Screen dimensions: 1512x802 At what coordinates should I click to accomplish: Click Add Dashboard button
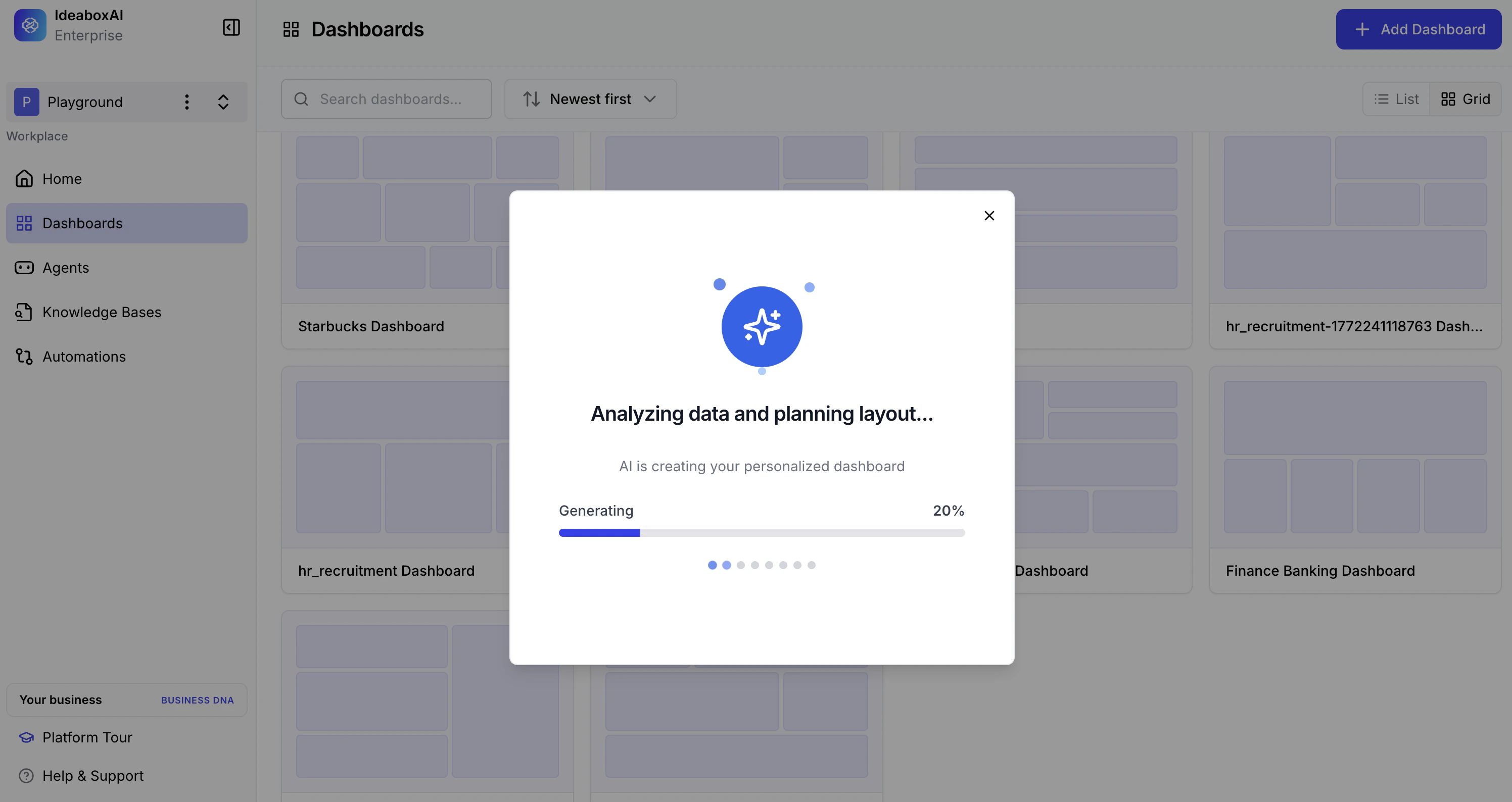pos(1418,29)
